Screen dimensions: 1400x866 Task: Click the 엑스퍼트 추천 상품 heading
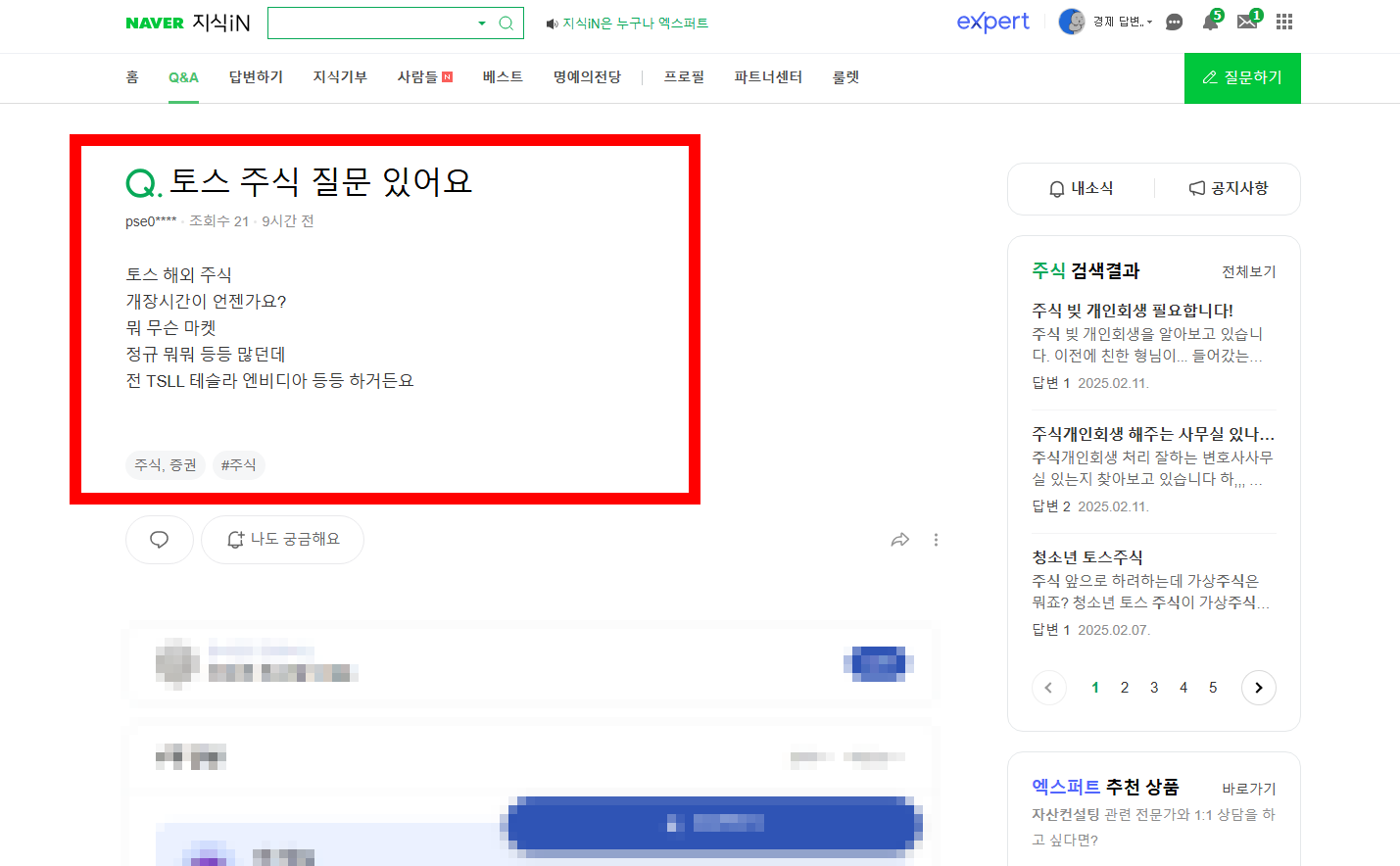point(1105,787)
